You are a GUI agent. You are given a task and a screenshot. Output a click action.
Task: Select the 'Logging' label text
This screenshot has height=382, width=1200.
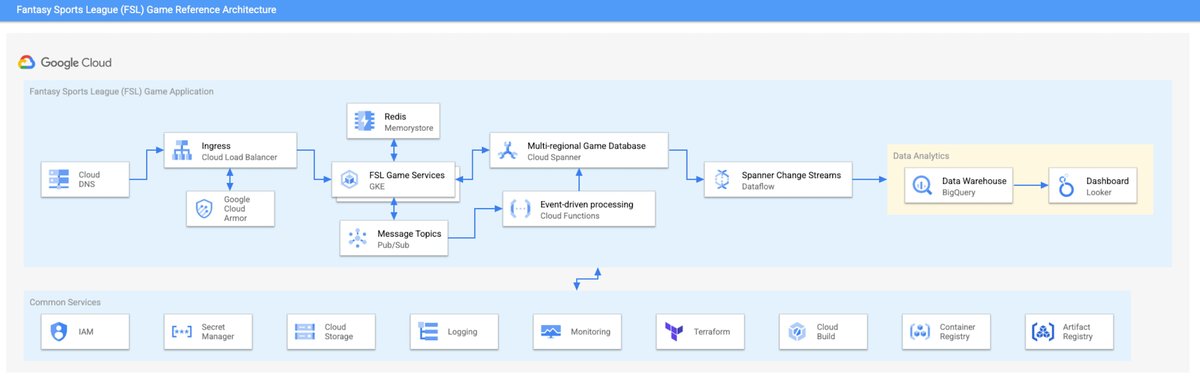(x=462, y=332)
